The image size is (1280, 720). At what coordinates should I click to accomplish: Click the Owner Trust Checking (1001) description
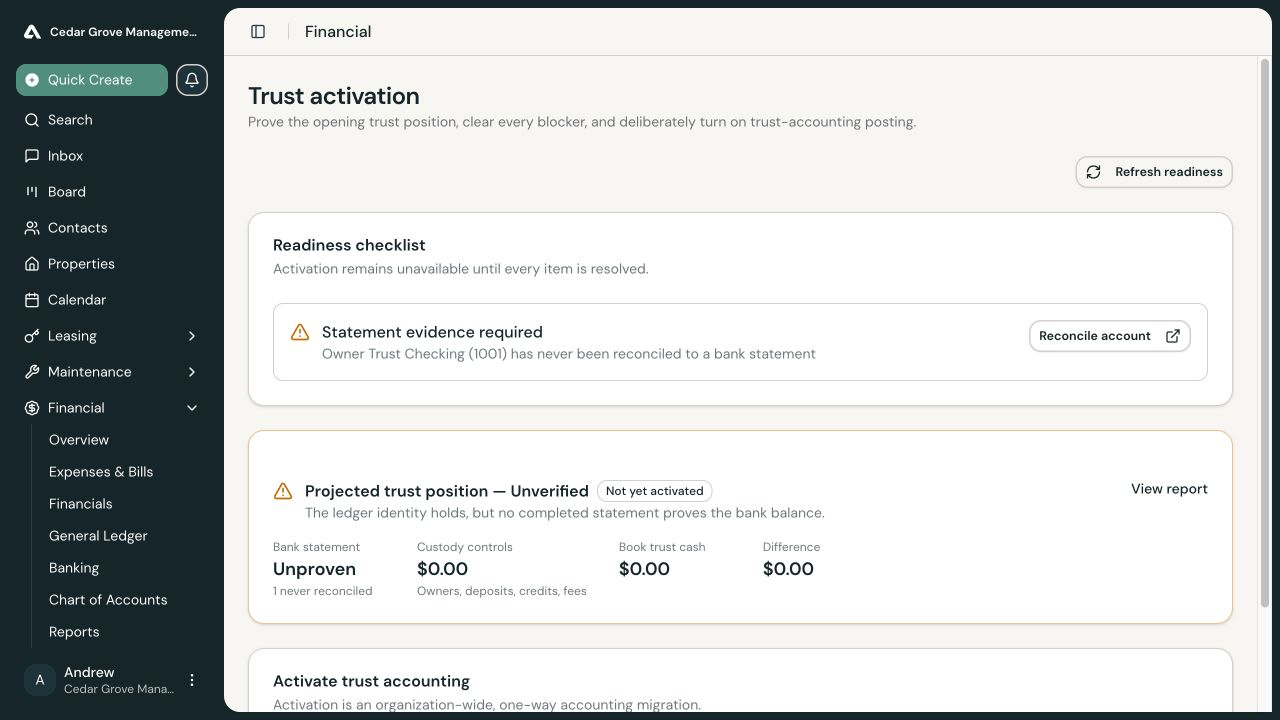[x=569, y=354]
